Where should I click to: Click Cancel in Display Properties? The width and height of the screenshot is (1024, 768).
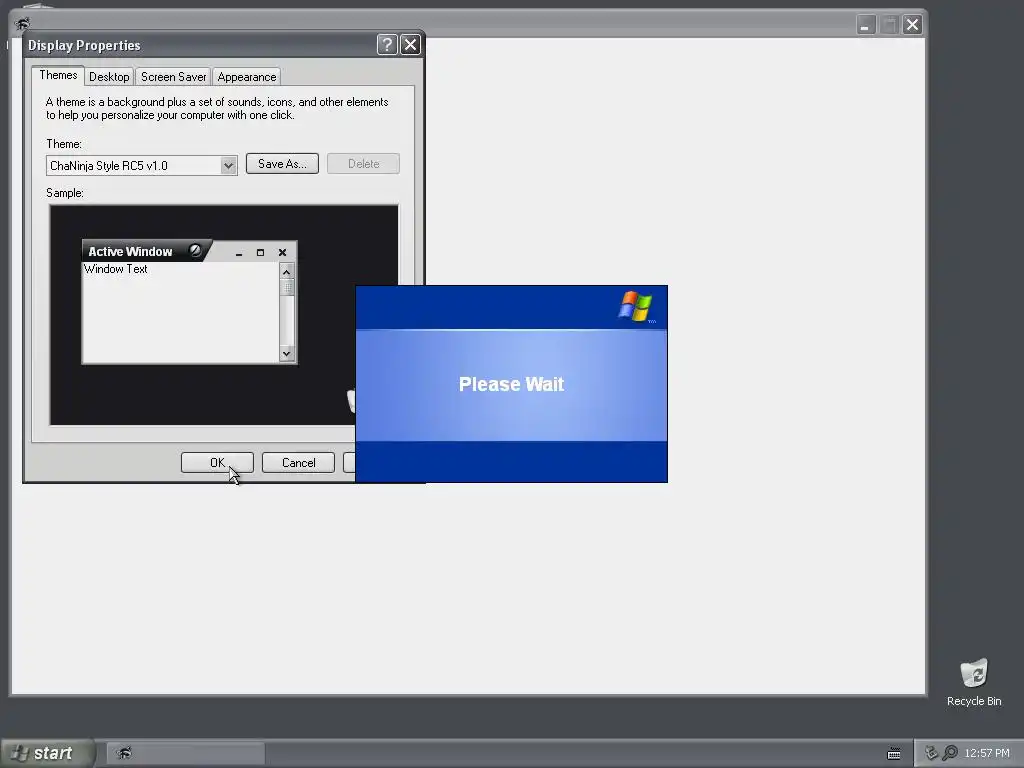point(298,462)
